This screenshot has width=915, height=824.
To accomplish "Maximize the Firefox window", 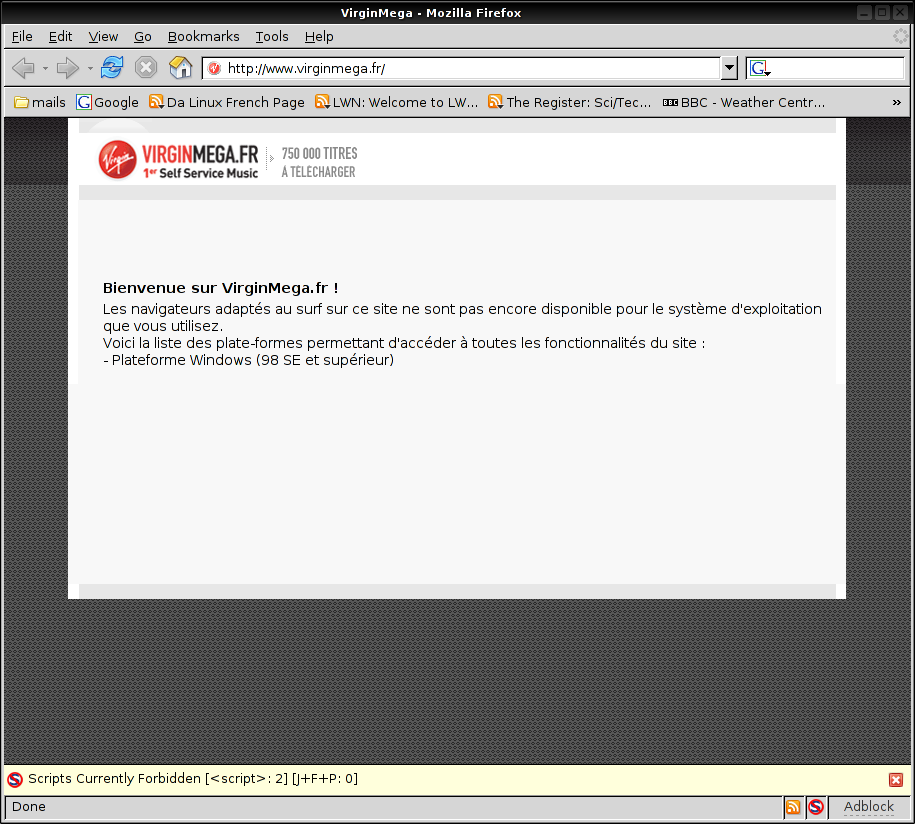I will [x=882, y=12].
